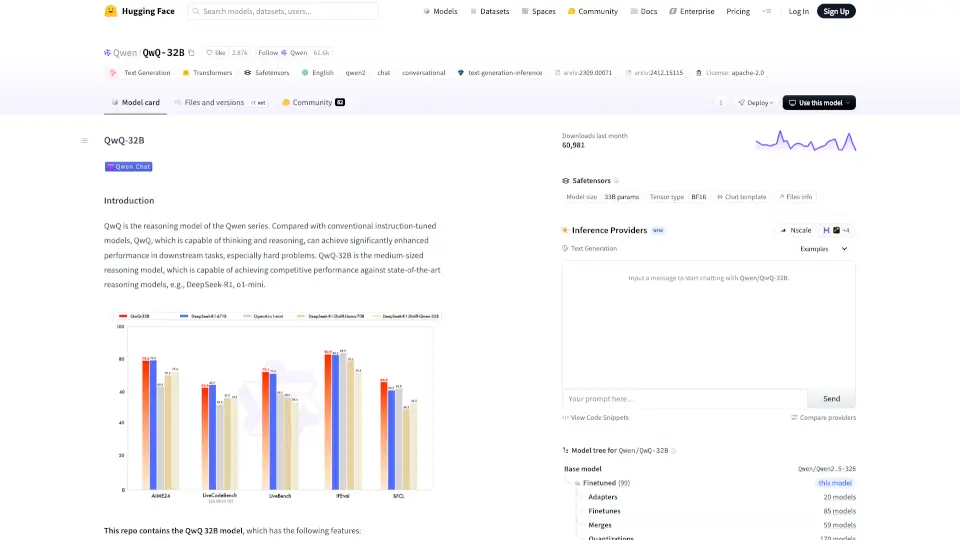Open the Use this model dropdown
The image size is (960, 540).
819,102
